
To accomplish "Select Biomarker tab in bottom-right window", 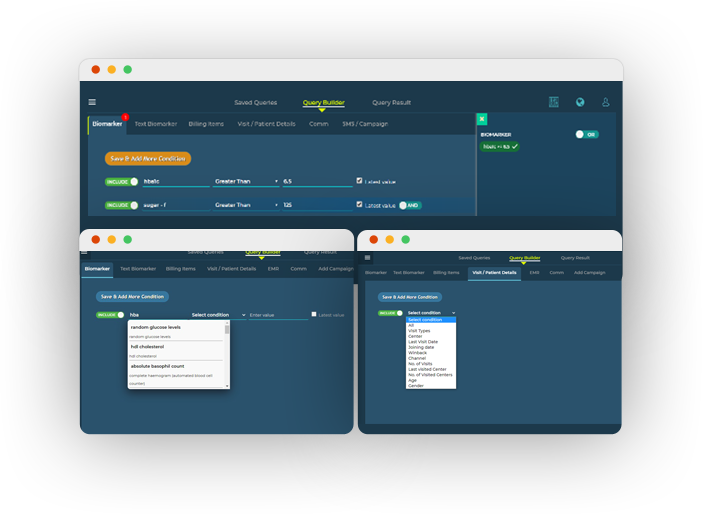I will (x=376, y=273).
